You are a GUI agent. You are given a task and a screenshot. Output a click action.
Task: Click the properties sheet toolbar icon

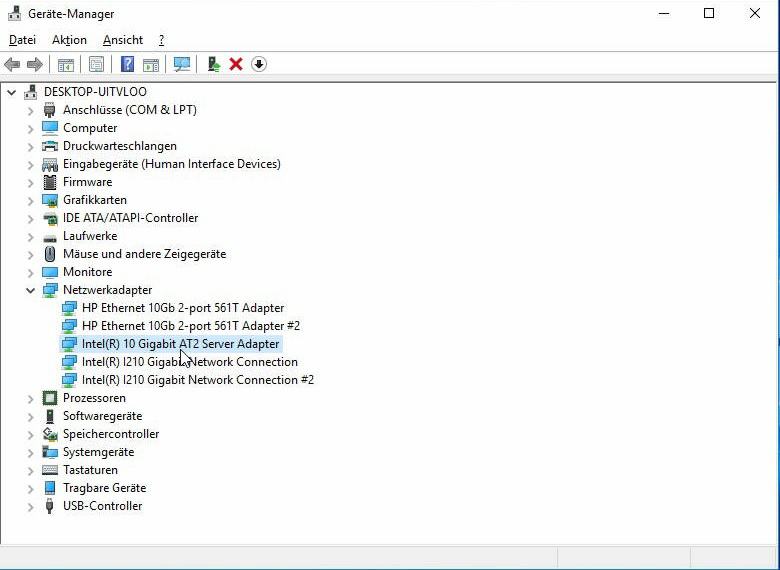(96, 64)
